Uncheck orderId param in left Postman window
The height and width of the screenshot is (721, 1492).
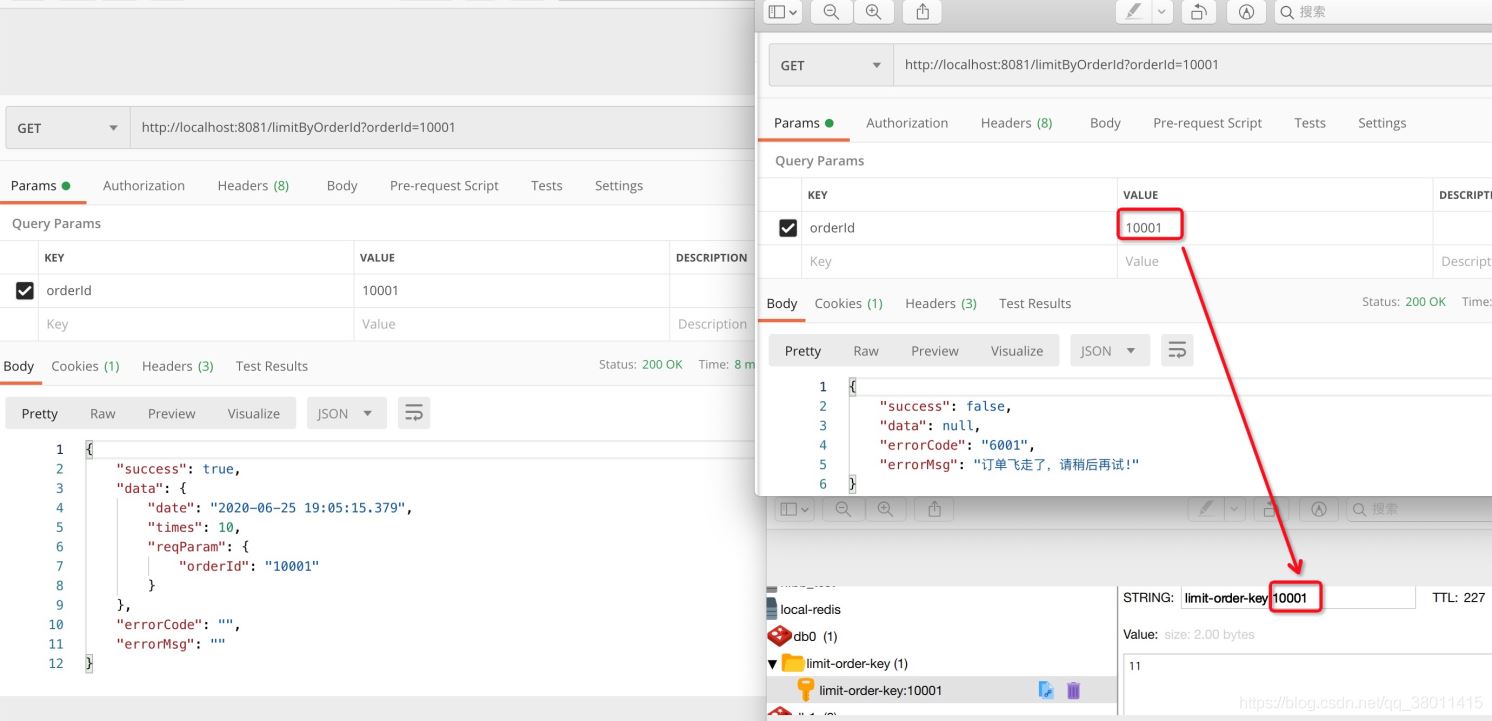[25, 290]
